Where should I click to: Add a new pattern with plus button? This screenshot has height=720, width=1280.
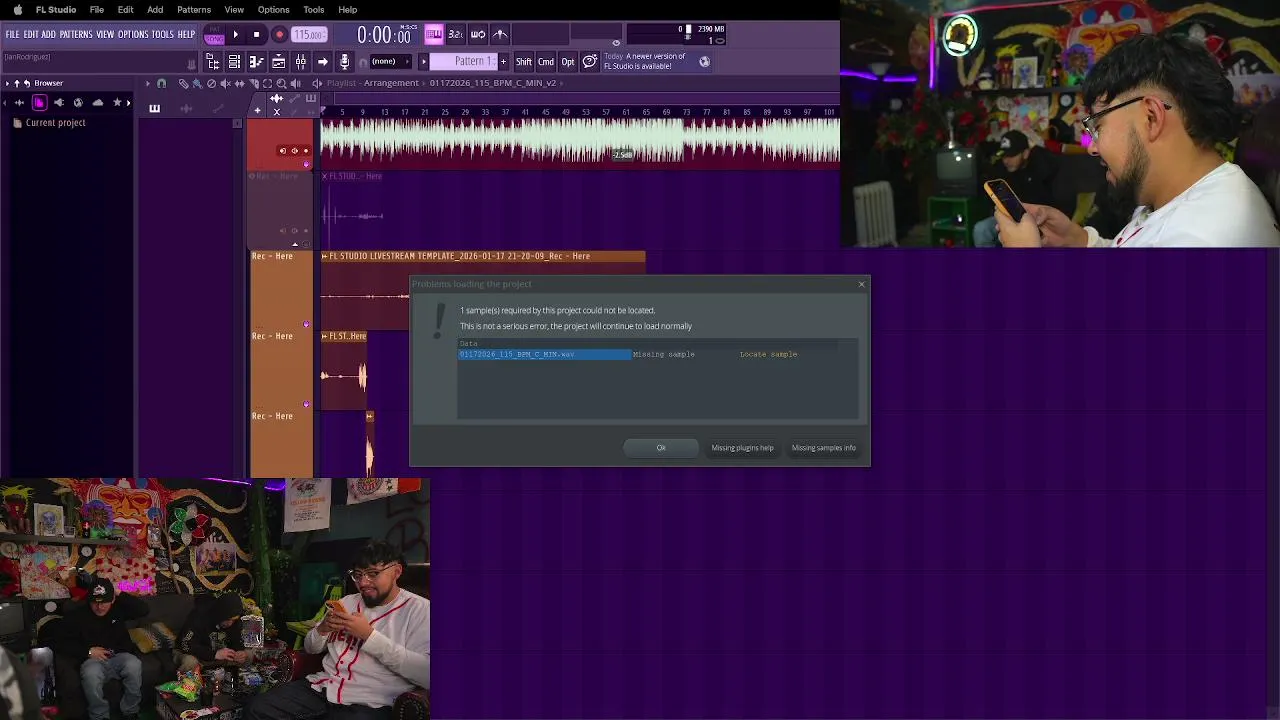click(x=503, y=62)
